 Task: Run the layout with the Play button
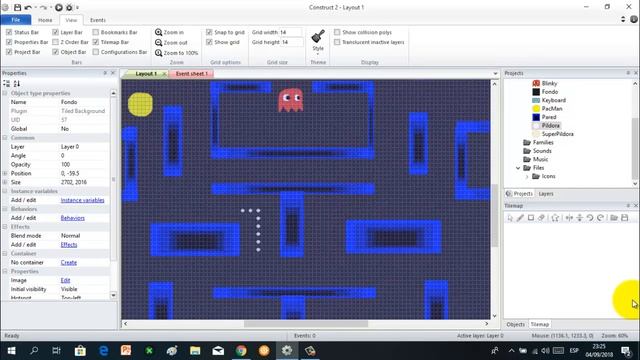click(59, 7)
